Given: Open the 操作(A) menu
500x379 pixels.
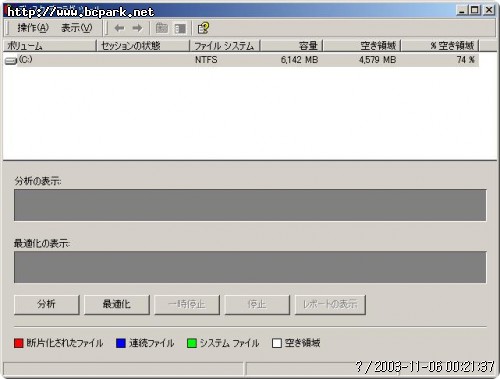Looking at the screenshot, I should 33,28.
